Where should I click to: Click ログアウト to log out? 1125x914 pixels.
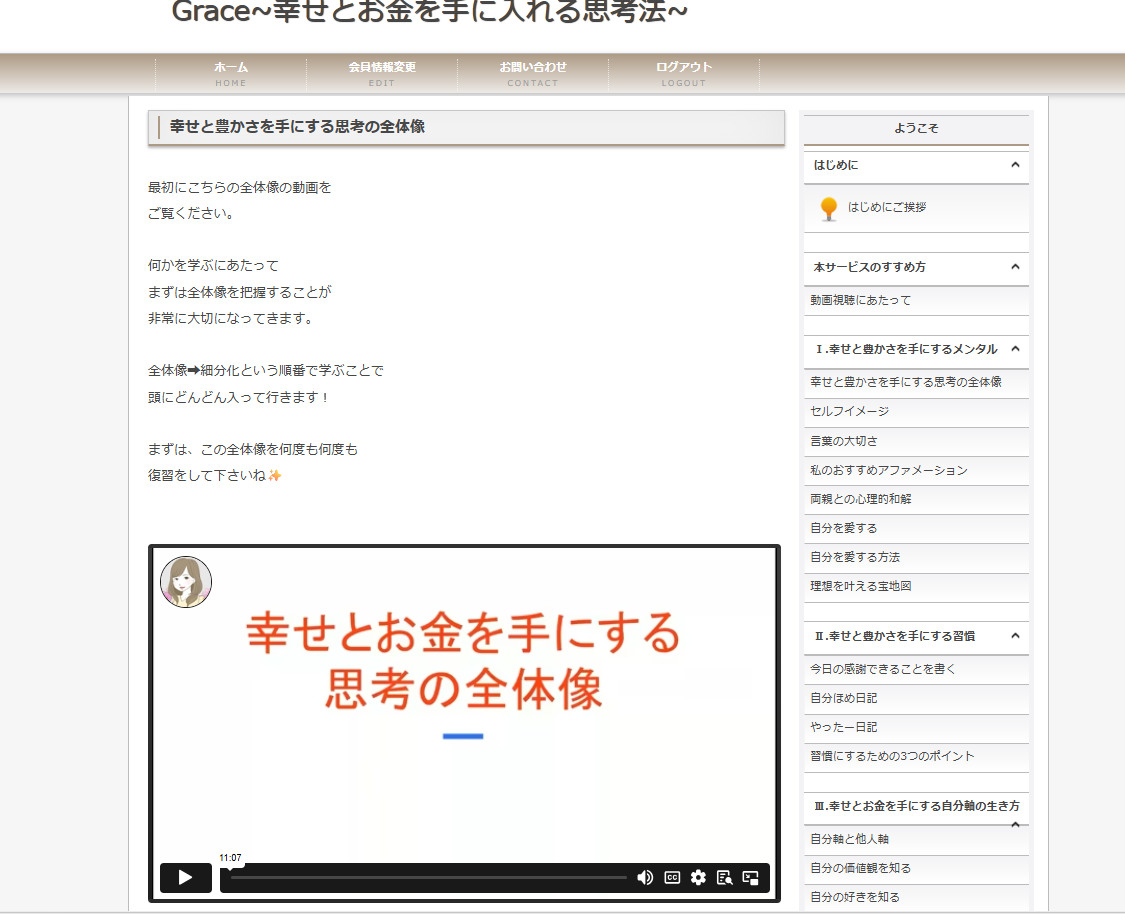click(684, 73)
